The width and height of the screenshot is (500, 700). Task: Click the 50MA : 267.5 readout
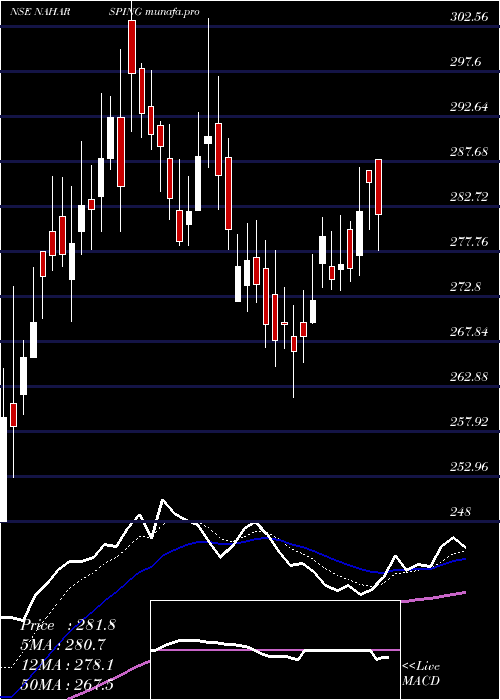pyautogui.click(x=67, y=685)
